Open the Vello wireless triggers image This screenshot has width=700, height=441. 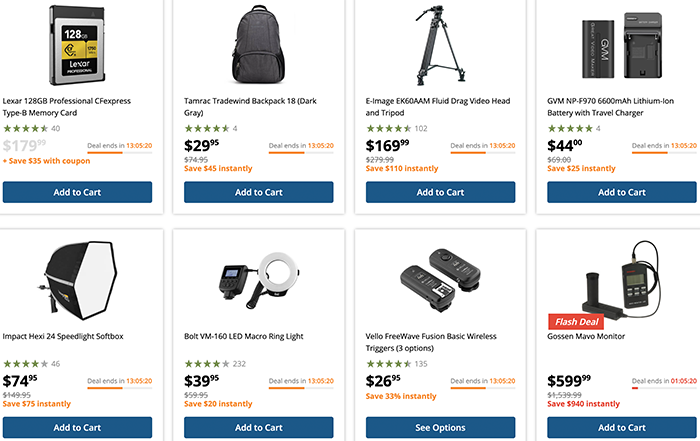pyautogui.click(x=440, y=280)
